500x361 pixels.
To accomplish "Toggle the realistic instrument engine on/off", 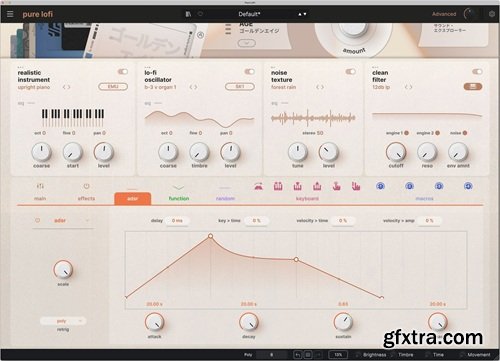I will tap(123, 72).
